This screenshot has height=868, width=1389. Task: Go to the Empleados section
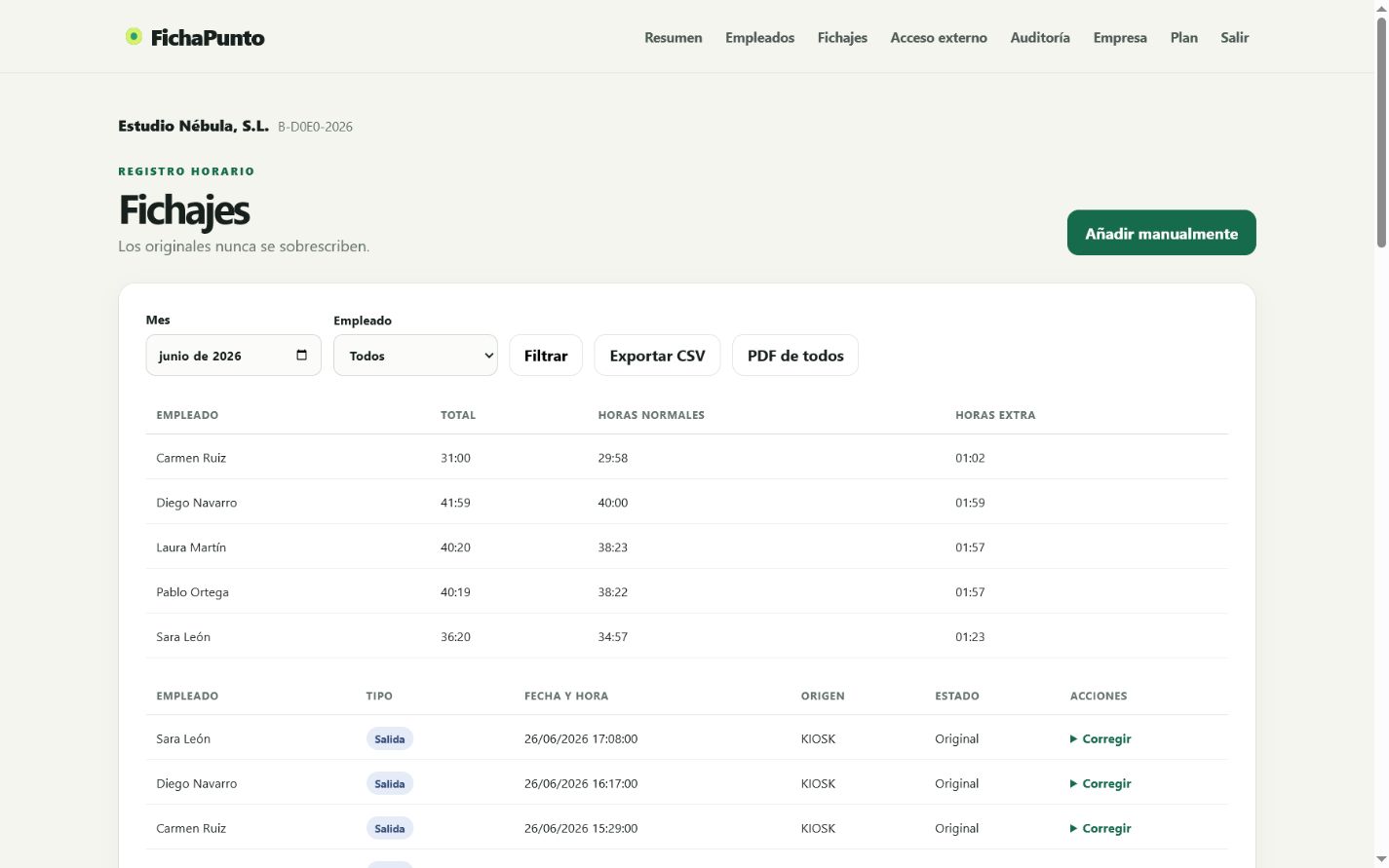coord(759,38)
